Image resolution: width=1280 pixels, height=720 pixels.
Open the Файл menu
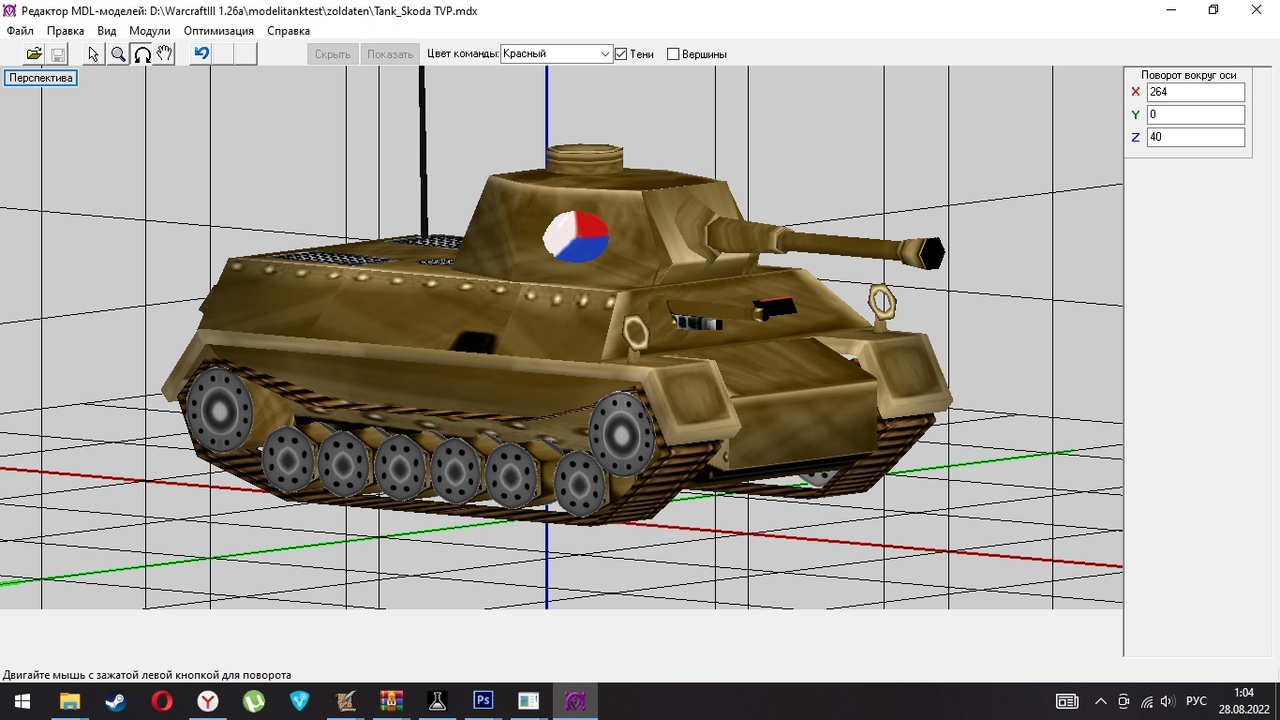point(20,31)
